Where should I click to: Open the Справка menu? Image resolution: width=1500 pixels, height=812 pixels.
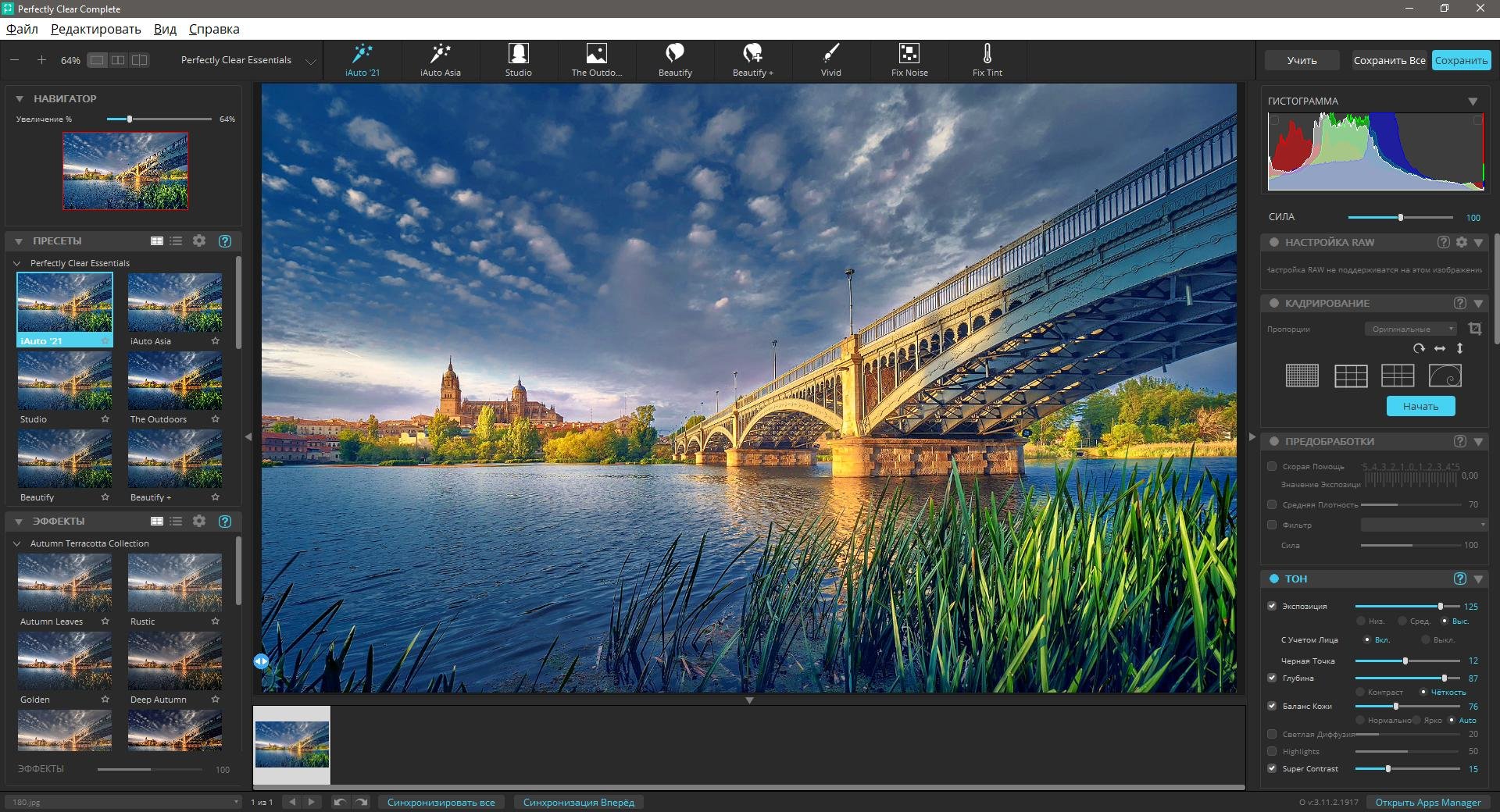pyautogui.click(x=214, y=29)
